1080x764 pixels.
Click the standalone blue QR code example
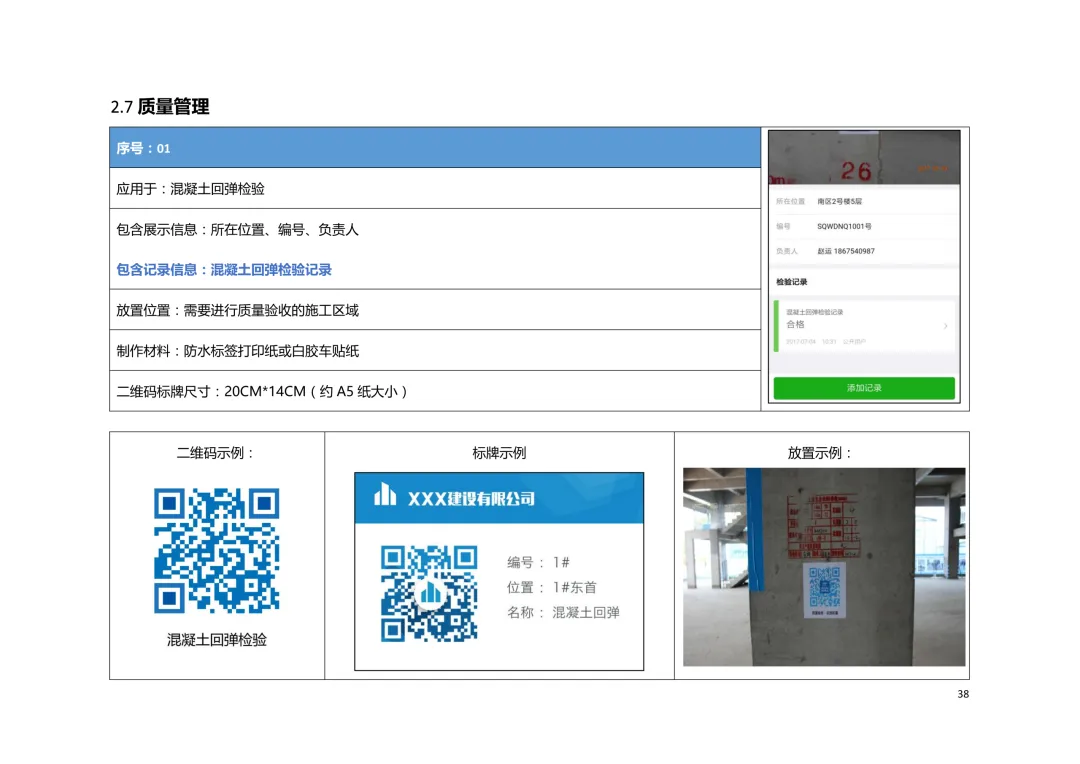(x=216, y=550)
